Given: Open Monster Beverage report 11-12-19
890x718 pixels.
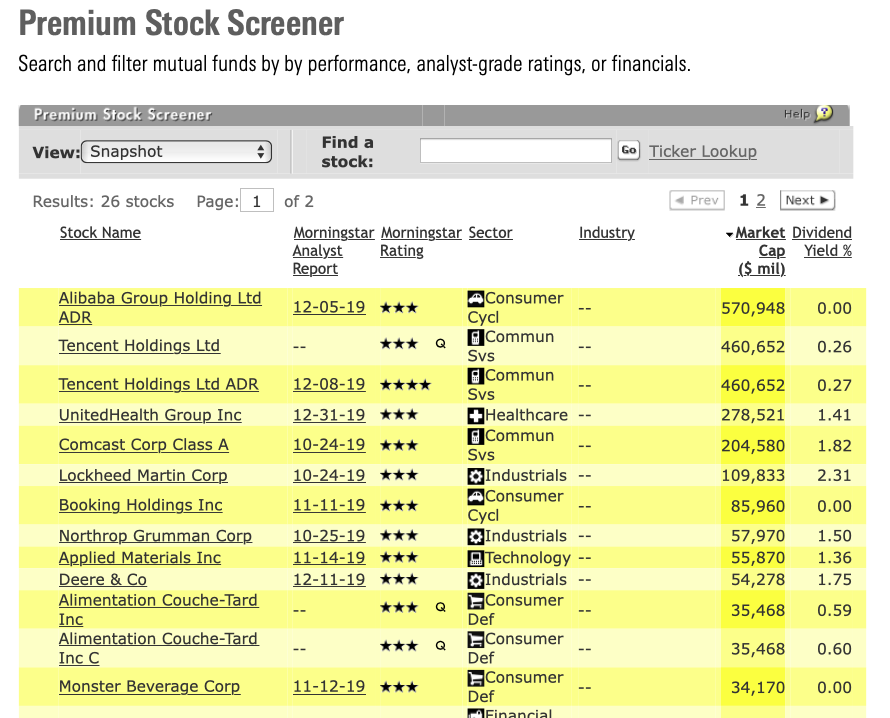Looking at the screenshot, I should [329, 687].
